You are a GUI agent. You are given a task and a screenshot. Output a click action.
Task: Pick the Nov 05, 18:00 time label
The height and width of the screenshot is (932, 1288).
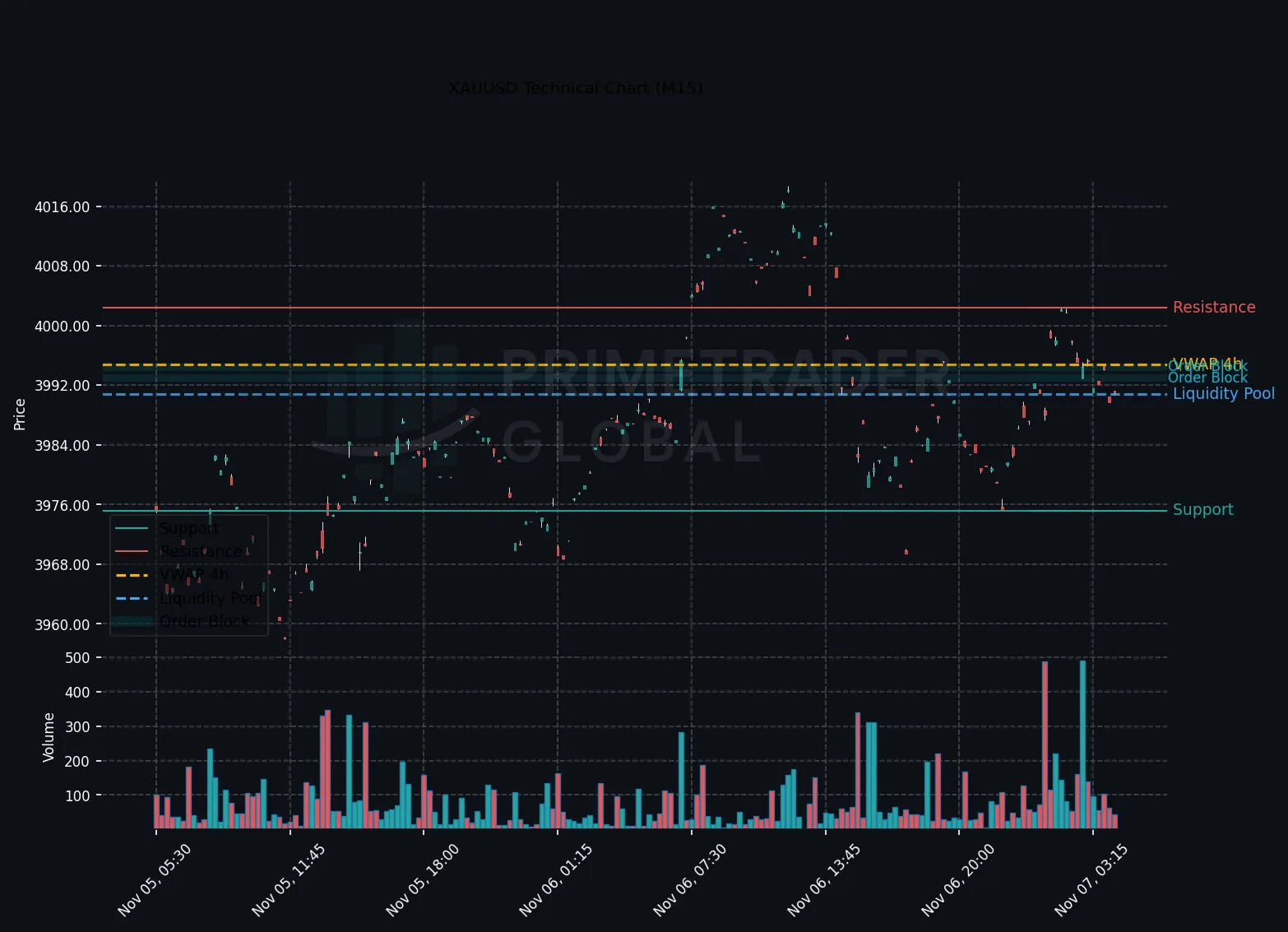[423, 880]
